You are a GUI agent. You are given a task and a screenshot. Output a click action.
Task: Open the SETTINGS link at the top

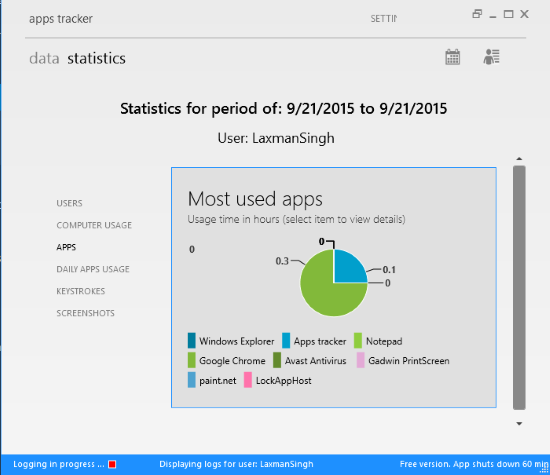(x=384, y=19)
